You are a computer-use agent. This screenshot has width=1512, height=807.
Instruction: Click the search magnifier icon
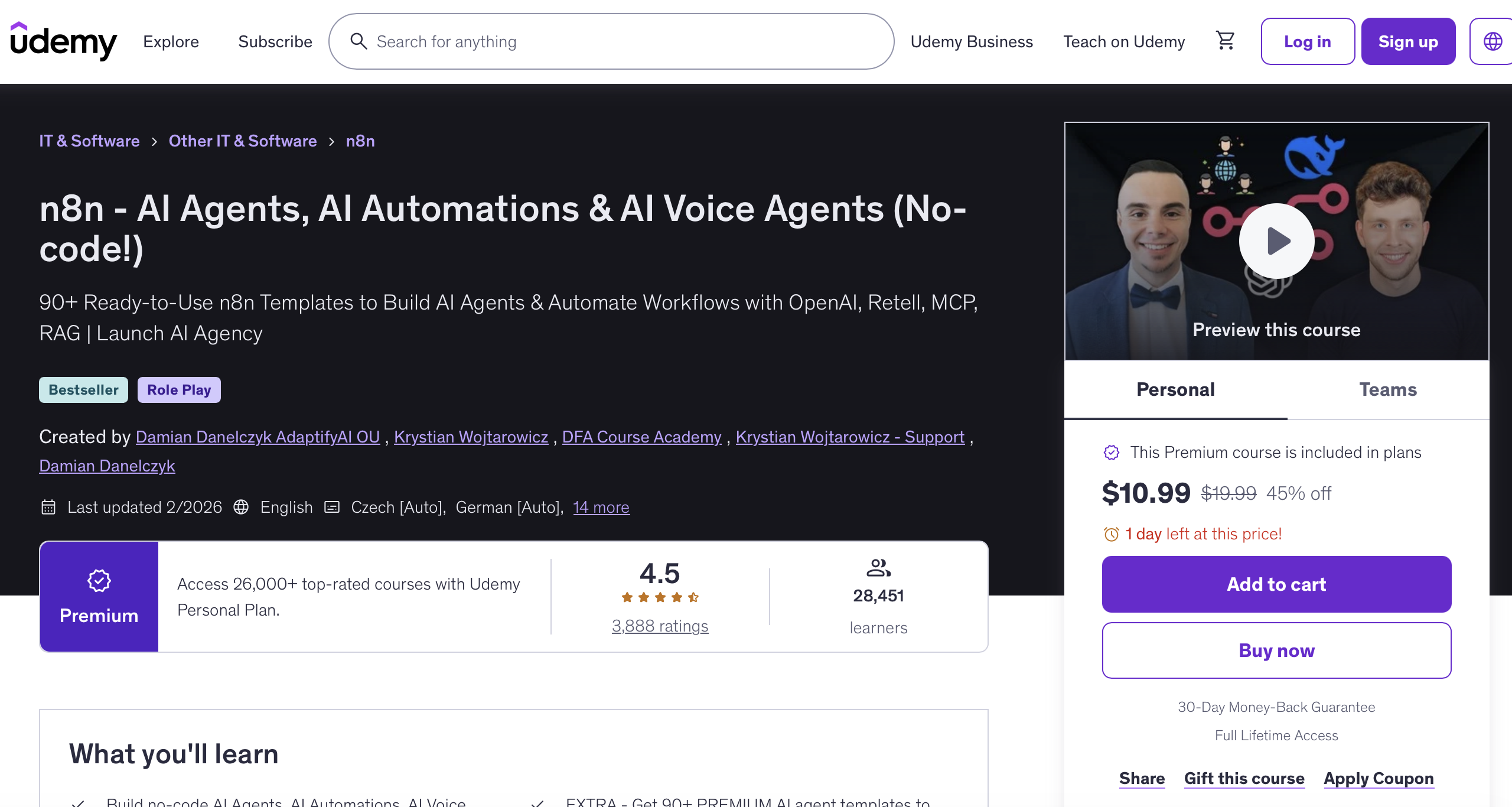[359, 41]
